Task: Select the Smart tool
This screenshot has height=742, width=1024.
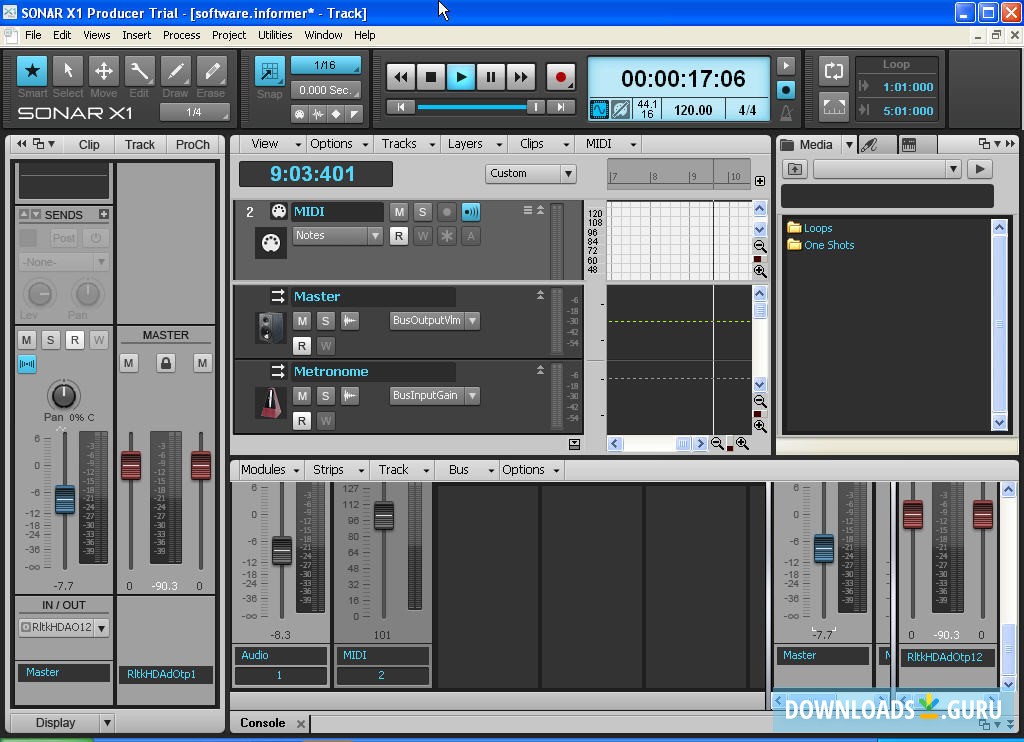Action: pos(32,71)
